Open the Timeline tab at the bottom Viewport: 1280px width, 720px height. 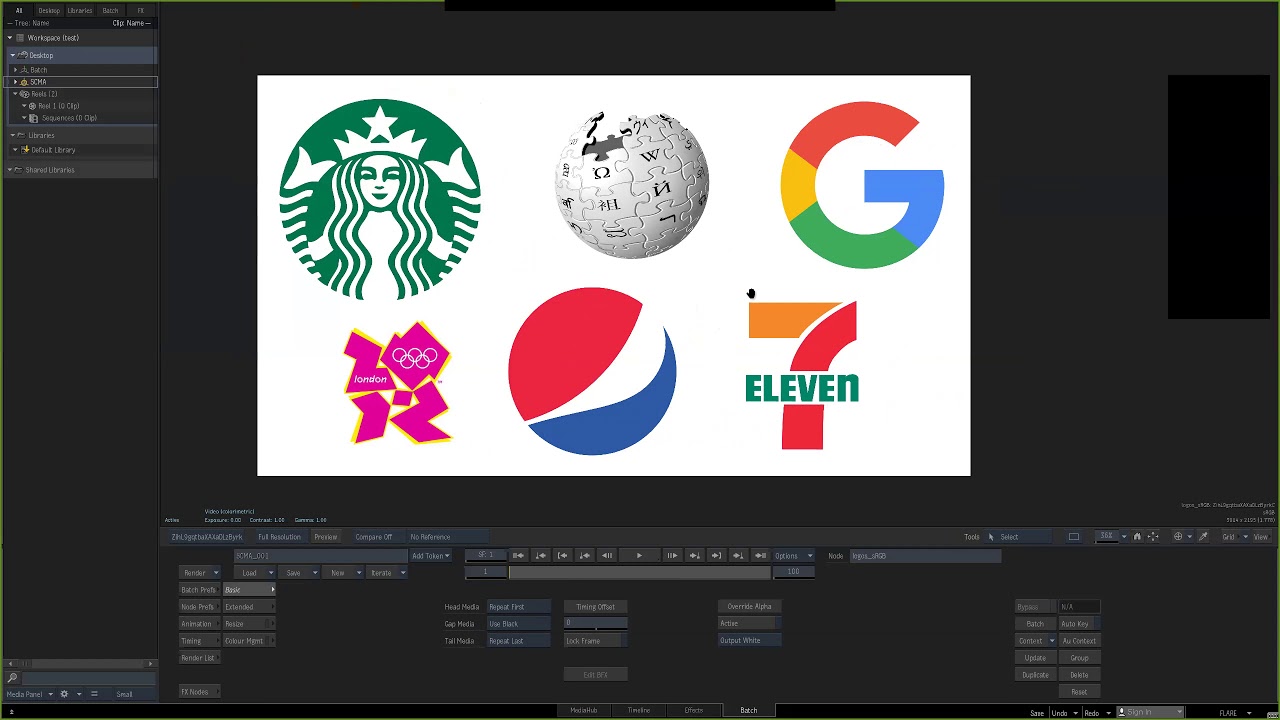pyautogui.click(x=639, y=710)
